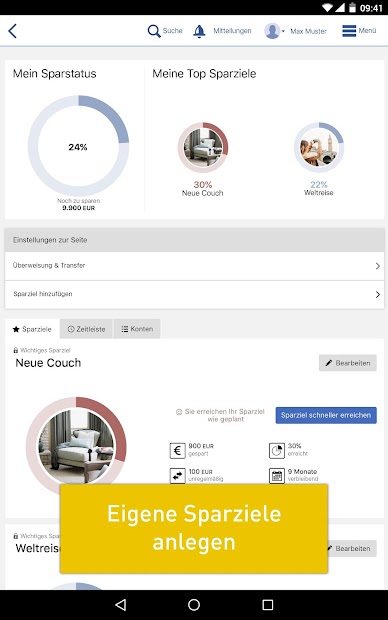The width and height of the screenshot is (388, 620).
Task: Click the euro icon for 900 EUR gespart
Action: [178, 450]
